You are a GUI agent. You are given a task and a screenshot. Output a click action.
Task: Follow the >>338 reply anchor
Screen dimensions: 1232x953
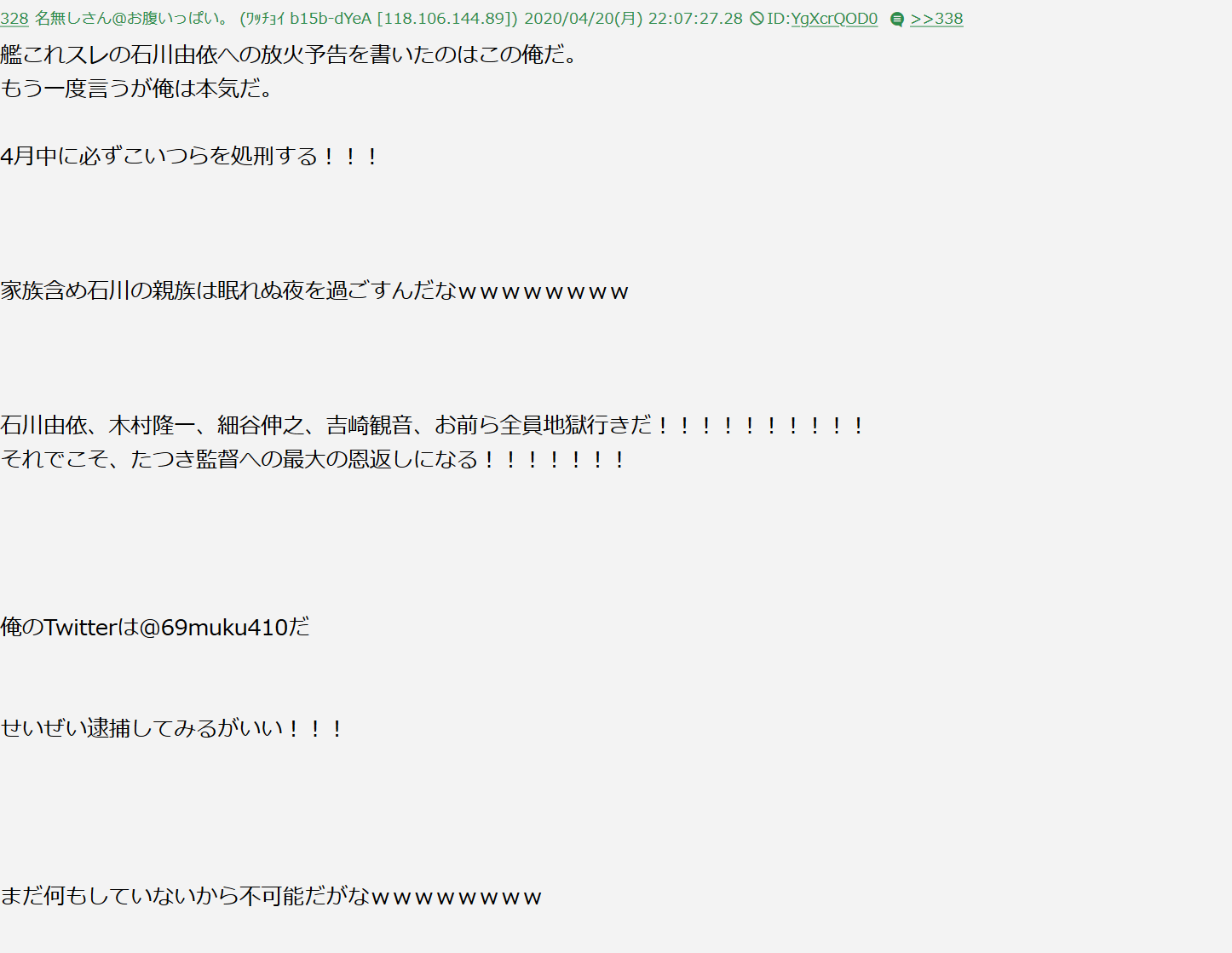tap(936, 19)
